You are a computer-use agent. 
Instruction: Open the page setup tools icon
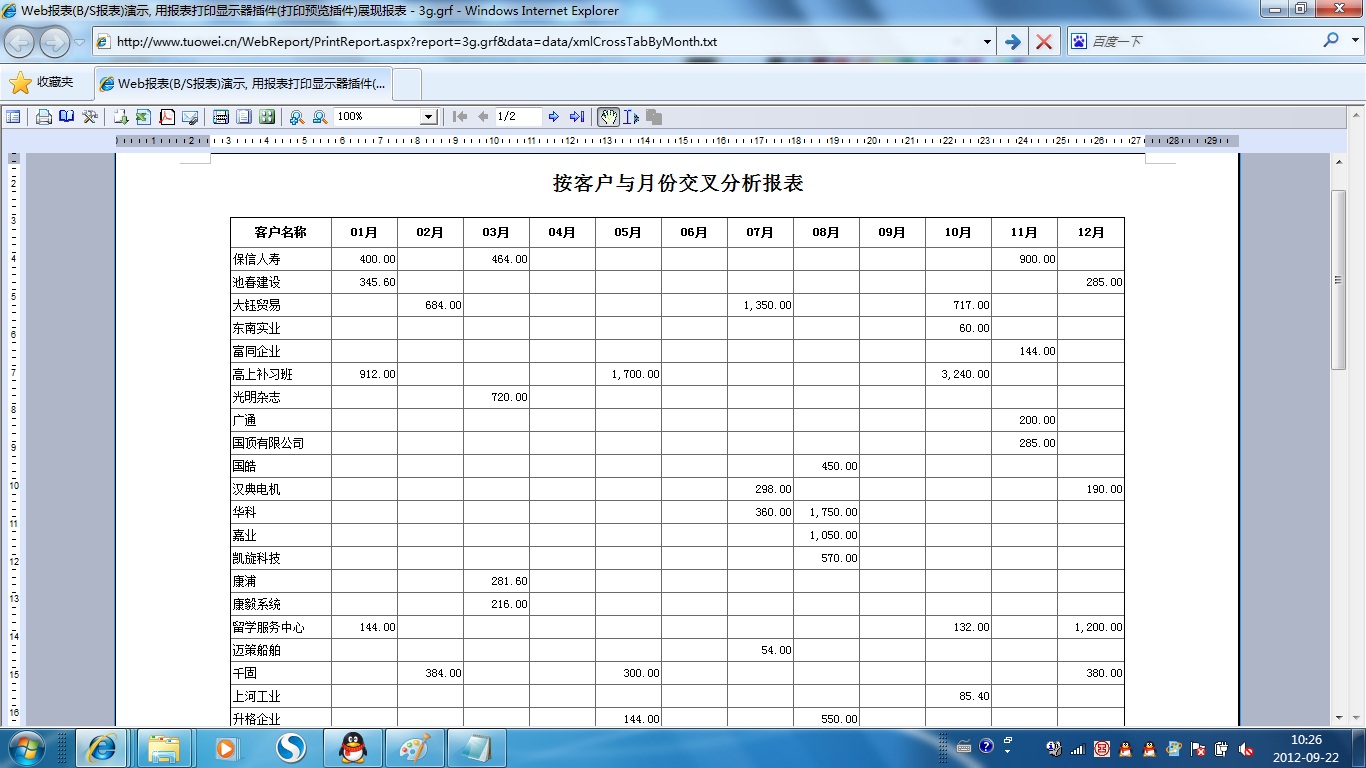click(90, 117)
